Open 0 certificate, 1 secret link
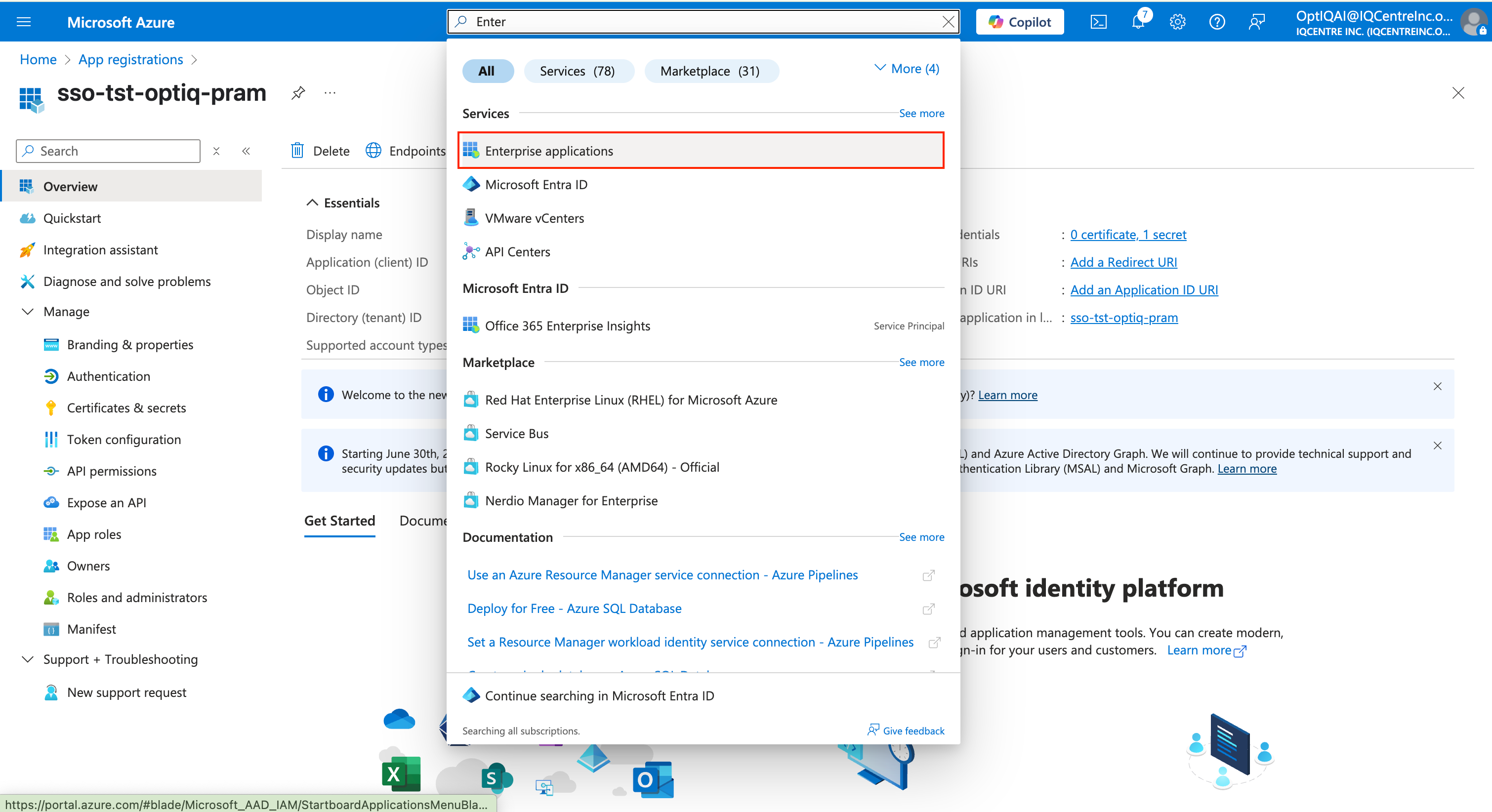Screen dimensions: 1492x812 pyautogui.click(x=1128, y=235)
